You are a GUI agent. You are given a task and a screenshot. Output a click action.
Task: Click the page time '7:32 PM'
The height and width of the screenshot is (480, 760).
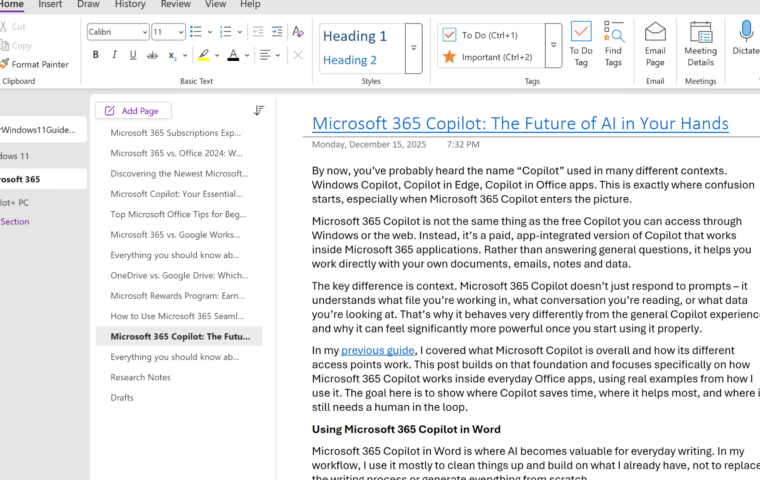463,144
